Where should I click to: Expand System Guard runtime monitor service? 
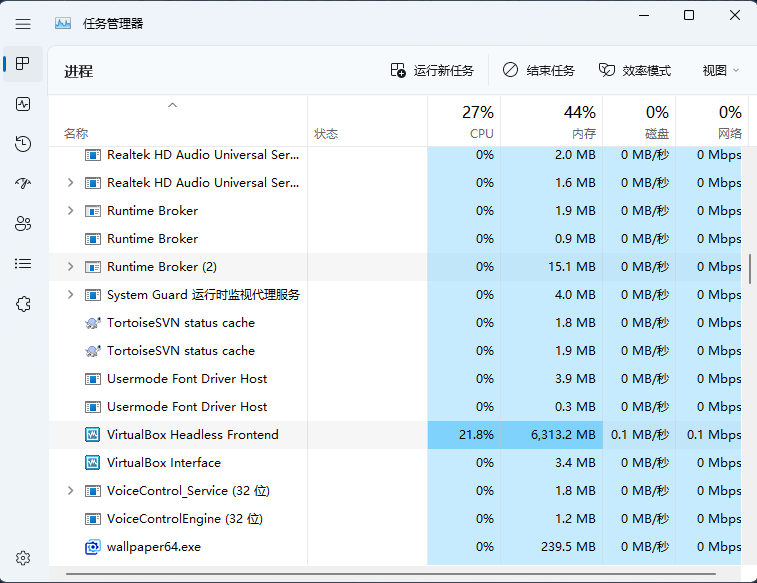[x=70, y=295]
